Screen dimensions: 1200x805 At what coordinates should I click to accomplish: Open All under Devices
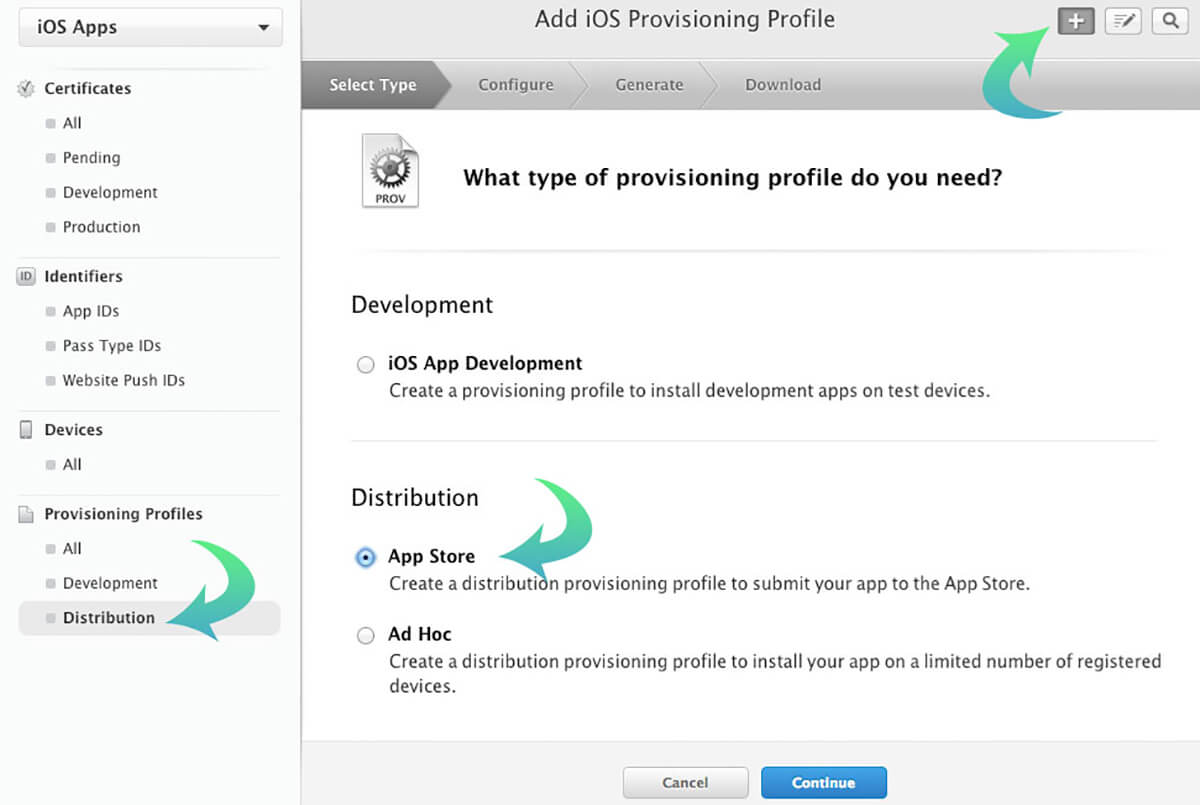coord(72,465)
